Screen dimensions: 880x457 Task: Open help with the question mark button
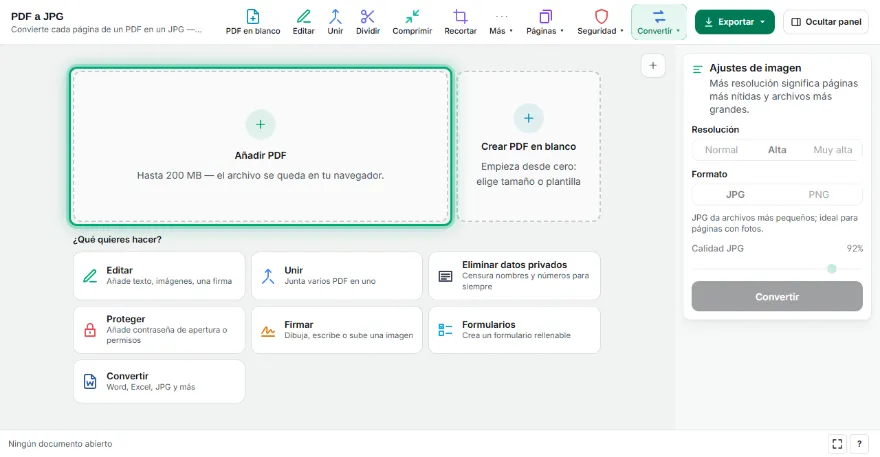point(859,444)
